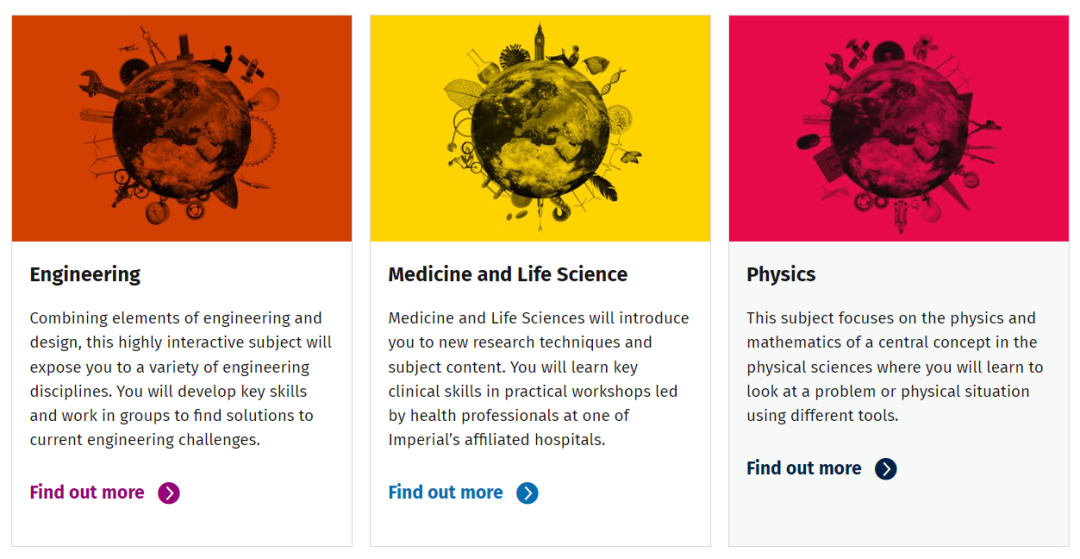
Task: Click the Physics description paragraph
Action: 895,367
